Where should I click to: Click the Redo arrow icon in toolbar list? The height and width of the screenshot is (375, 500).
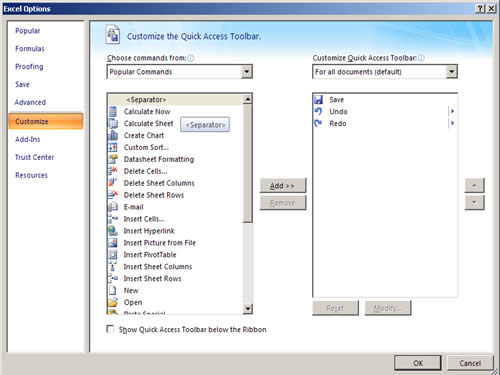pyautogui.click(x=319, y=123)
